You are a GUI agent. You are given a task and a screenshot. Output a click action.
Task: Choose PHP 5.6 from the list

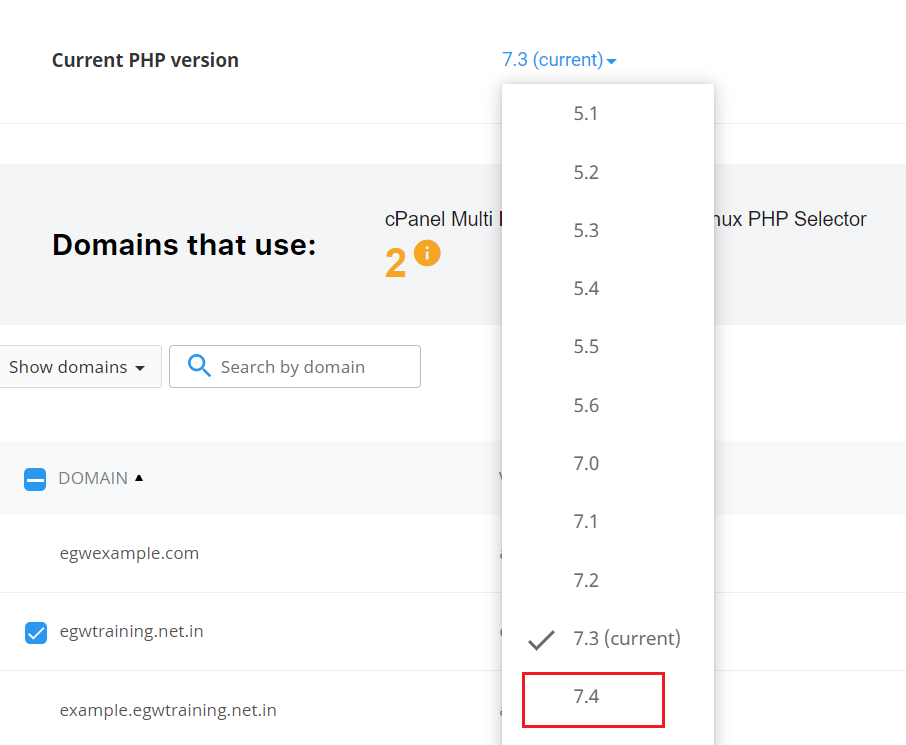587,405
